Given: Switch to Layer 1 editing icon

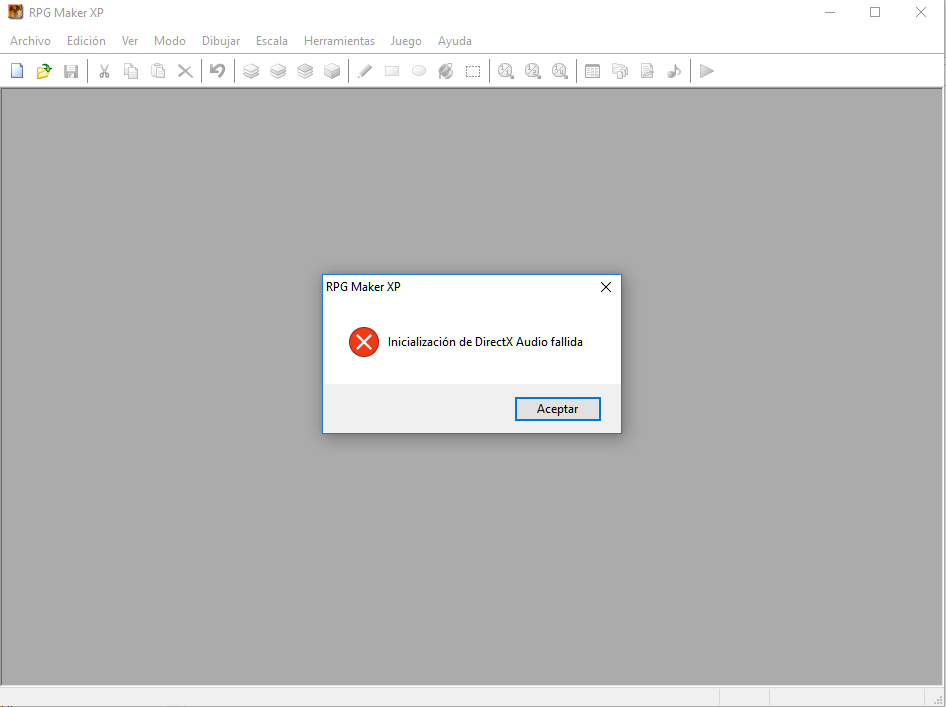Looking at the screenshot, I should coord(251,71).
